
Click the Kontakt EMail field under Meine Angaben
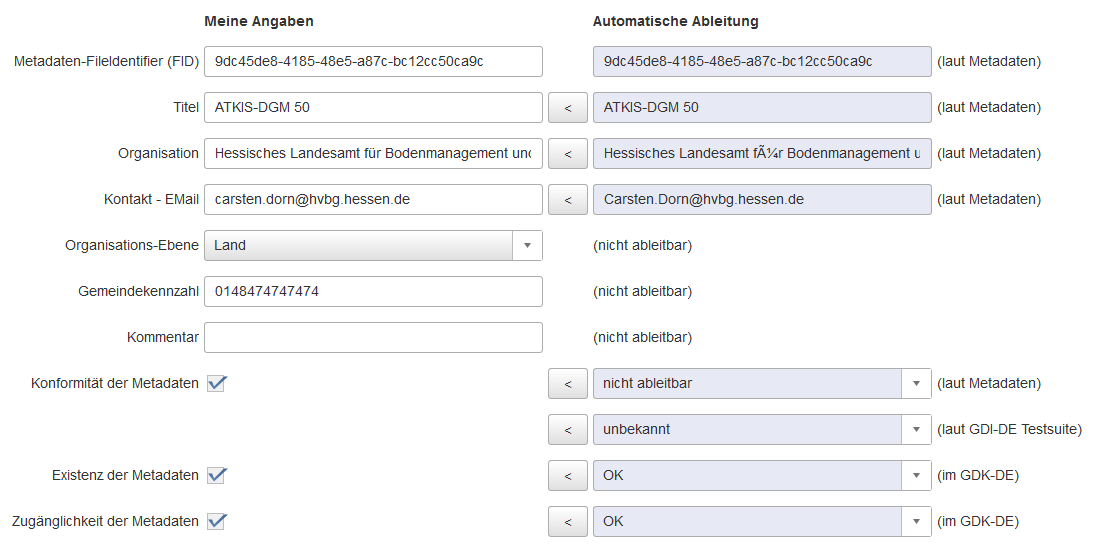(x=373, y=199)
